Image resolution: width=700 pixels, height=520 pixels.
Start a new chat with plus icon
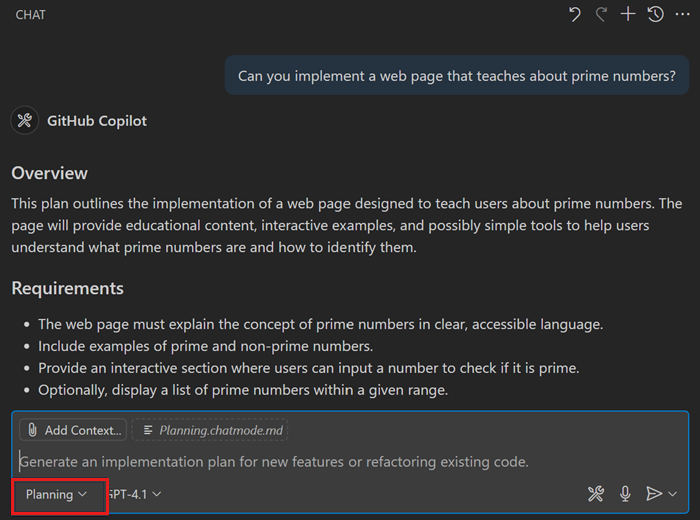pos(628,15)
